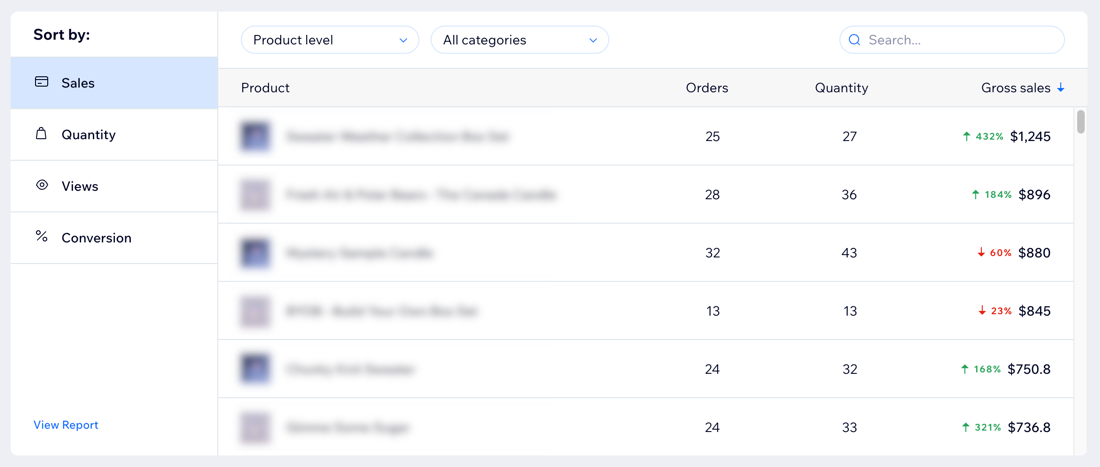This screenshot has height=467, width=1100.
Task: Click the $750.8 gross sales value
Action: tap(1029, 369)
